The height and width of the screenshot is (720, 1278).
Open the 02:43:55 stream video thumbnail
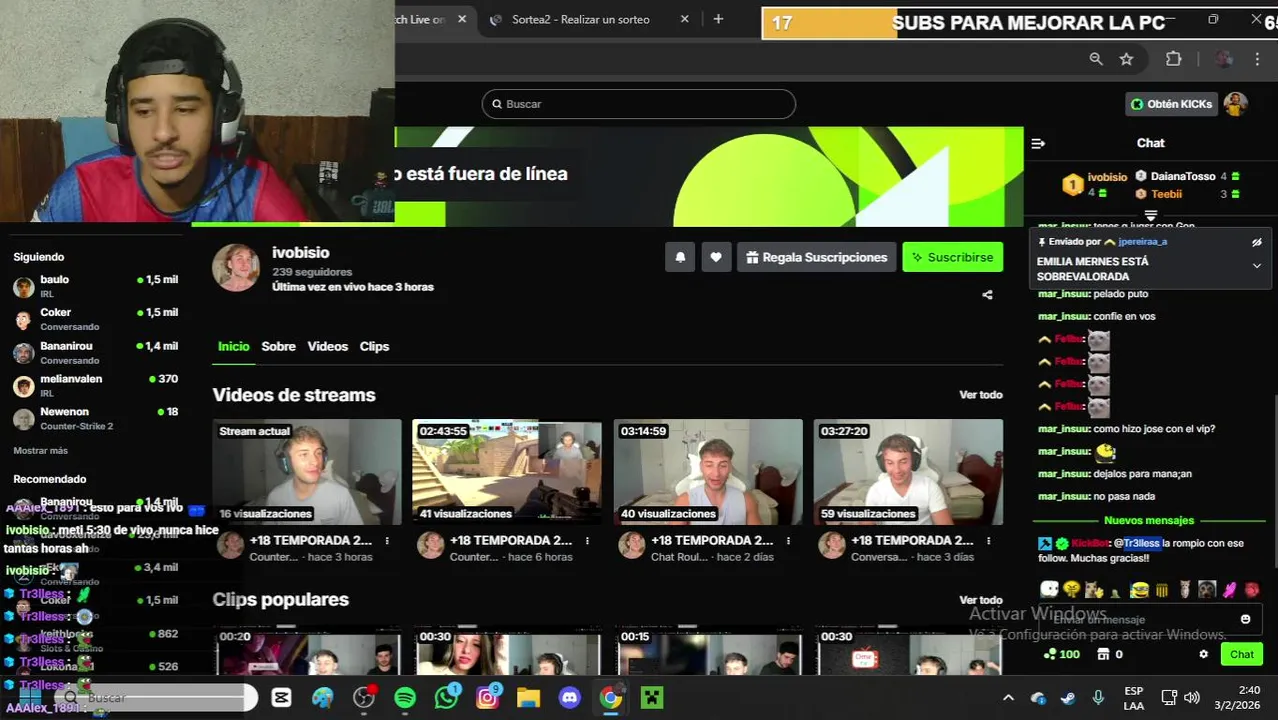pyautogui.click(x=507, y=472)
